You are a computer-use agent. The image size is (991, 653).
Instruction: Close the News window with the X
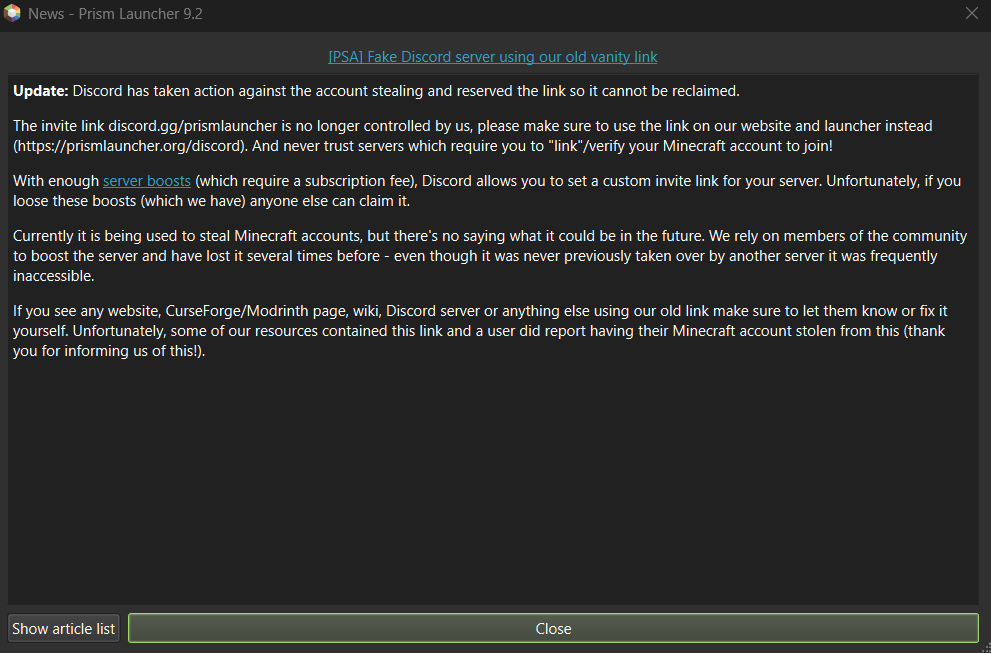pos(971,13)
